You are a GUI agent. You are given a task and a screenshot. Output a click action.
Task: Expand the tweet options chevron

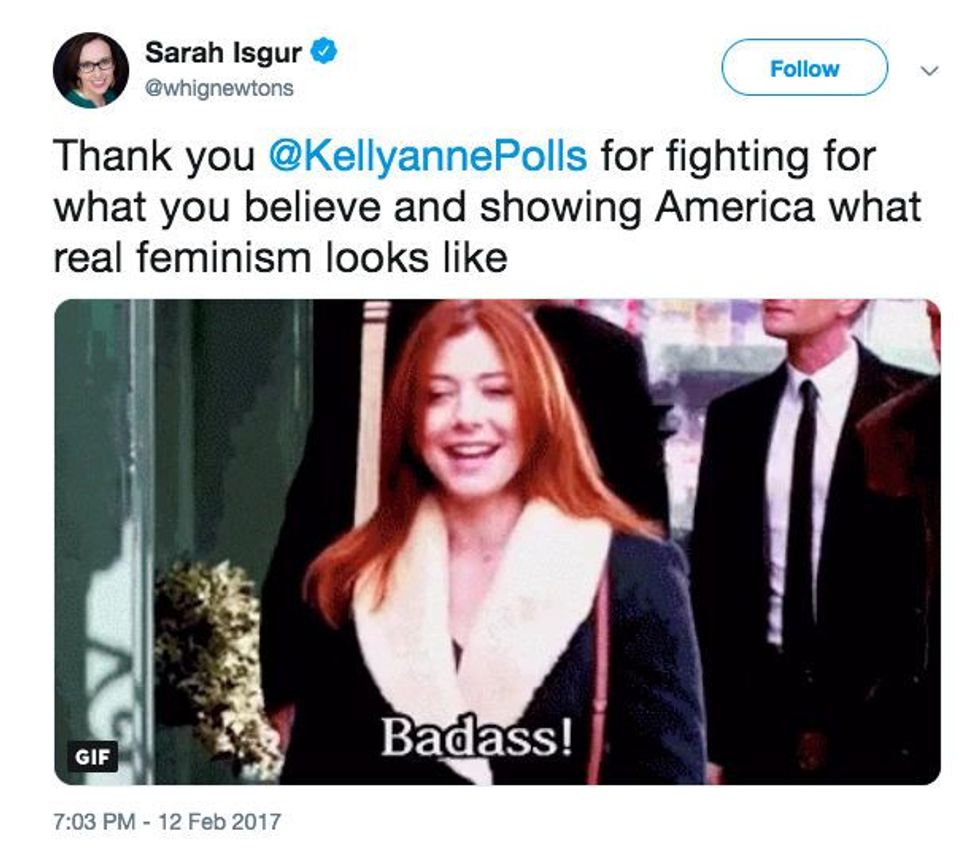coord(929,71)
